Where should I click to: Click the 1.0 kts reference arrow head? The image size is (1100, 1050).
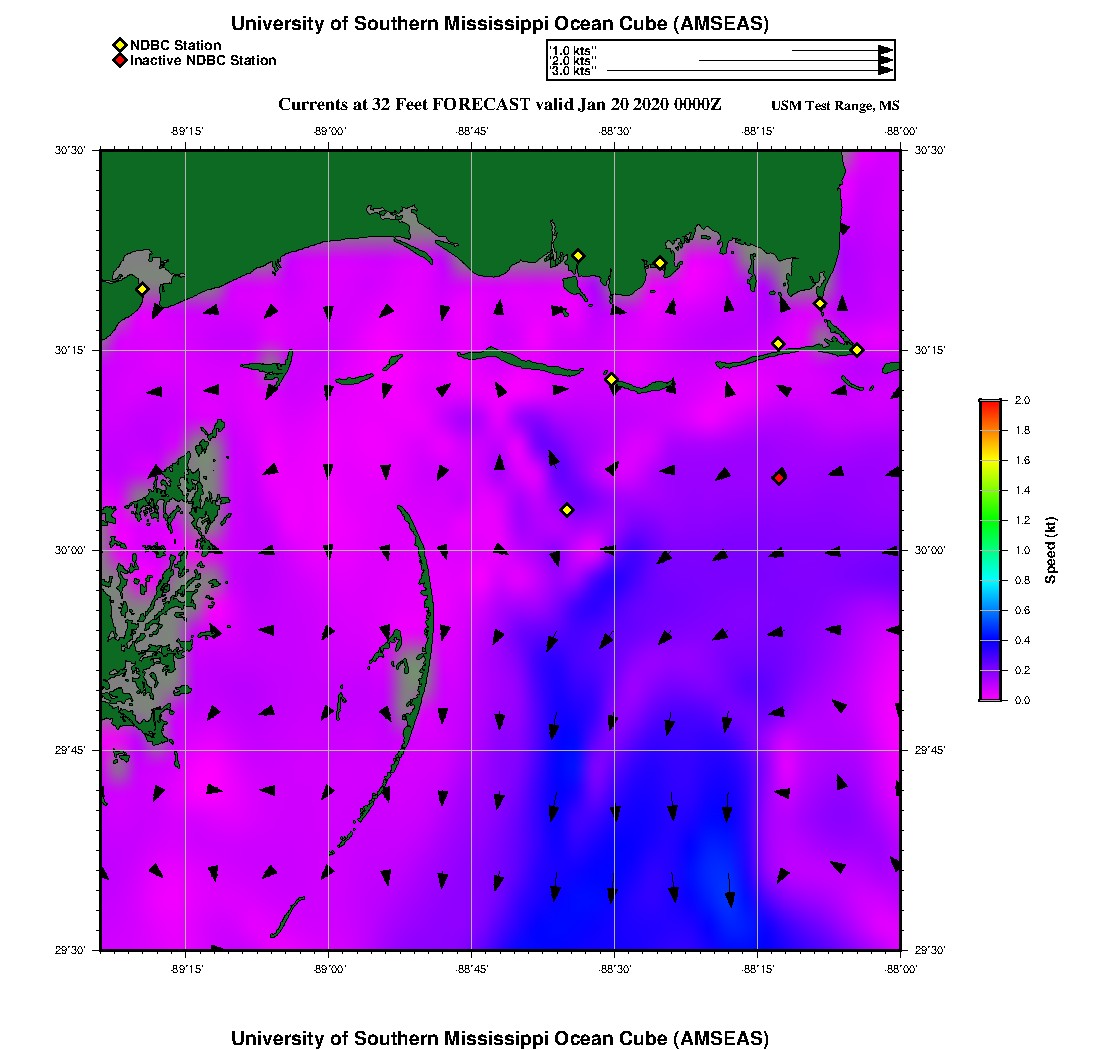(x=885, y=51)
